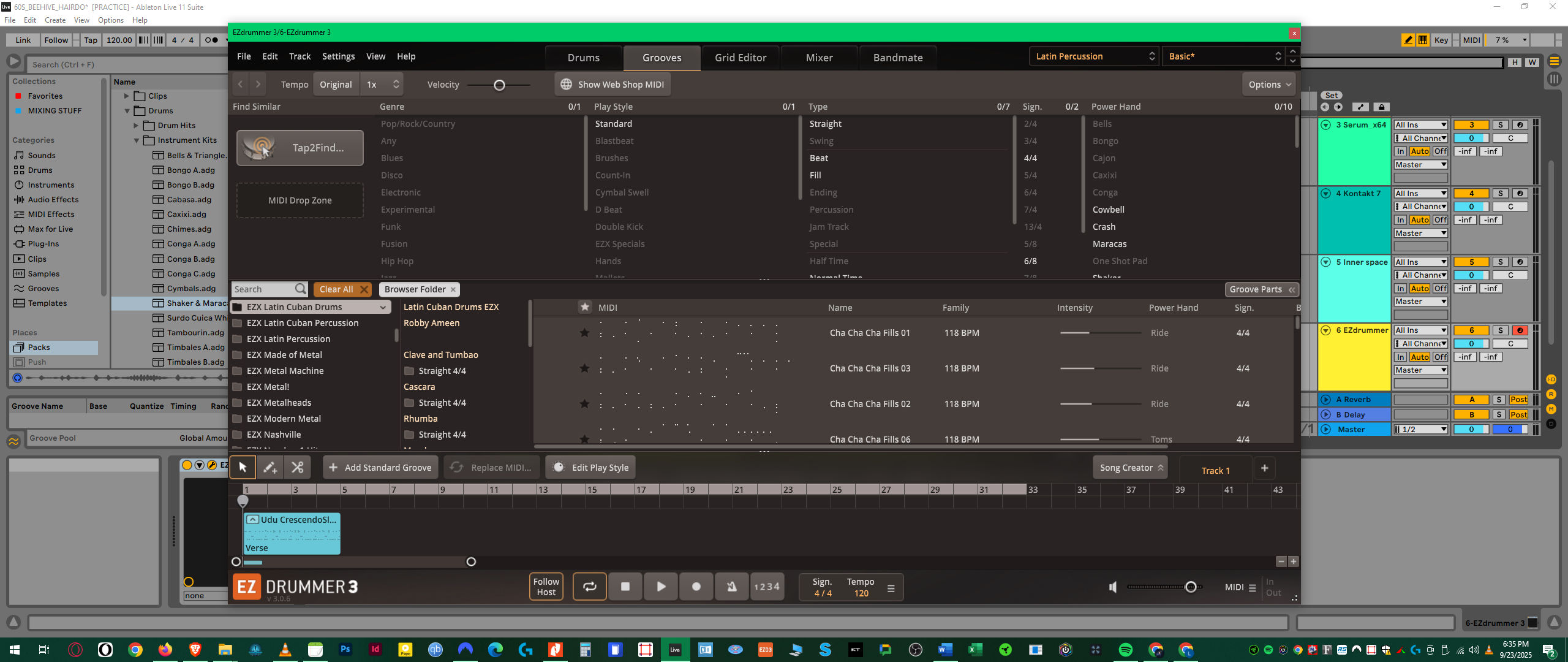Open the Latin Percussion library dropdown
Screen dimensions: 1568x662
(1095, 56)
